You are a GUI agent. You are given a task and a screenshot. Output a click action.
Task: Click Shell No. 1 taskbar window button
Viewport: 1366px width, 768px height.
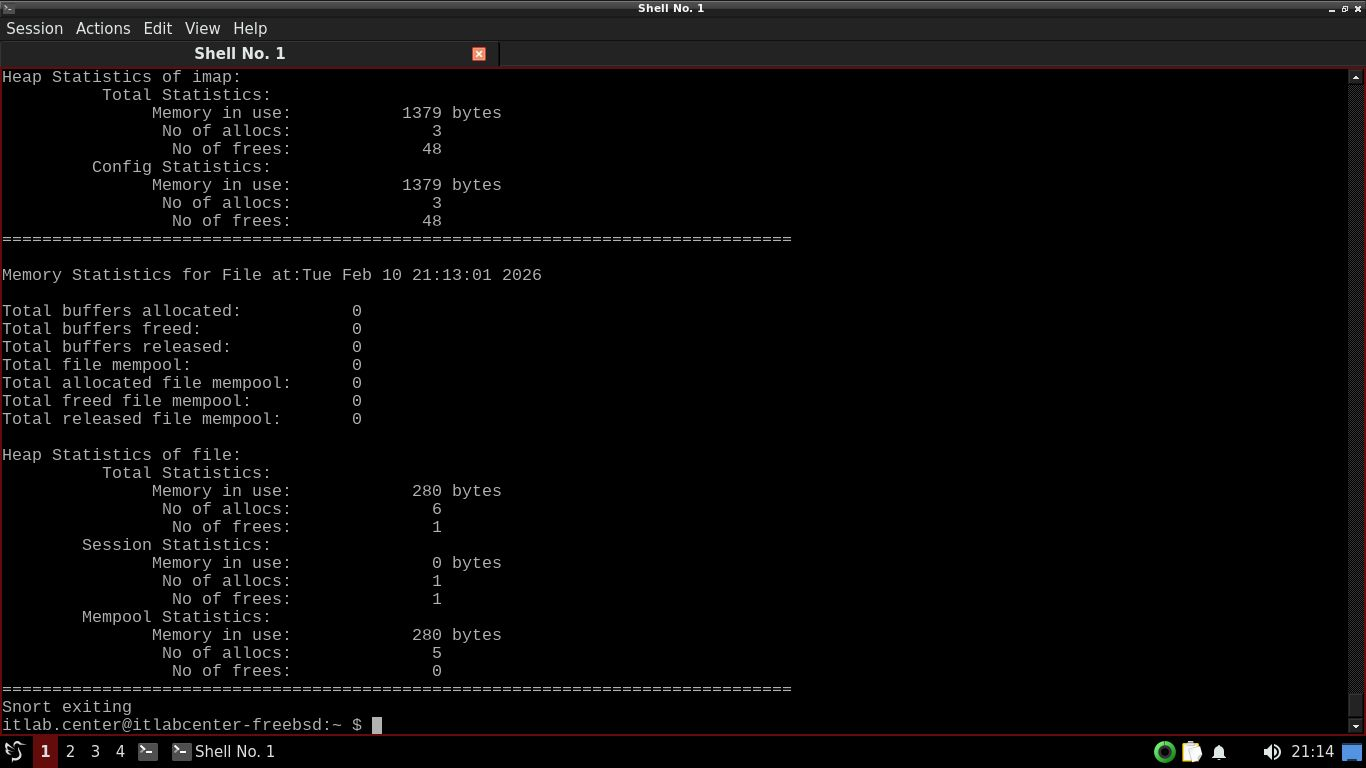(x=224, y=751)
